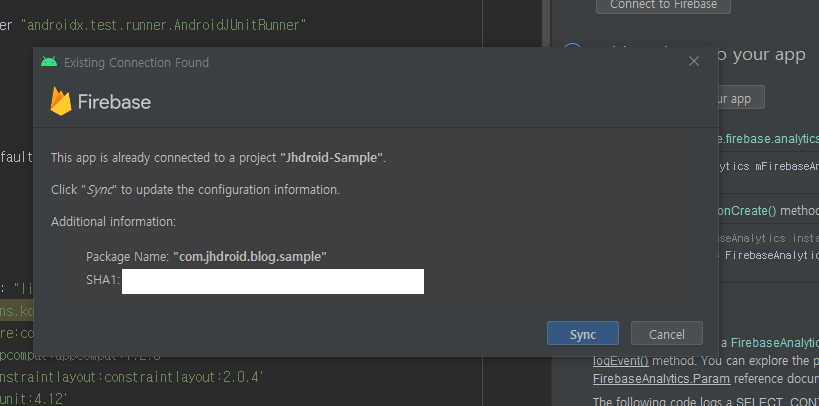Click the constraintlayout:2.0.4 dependency line

131,377
